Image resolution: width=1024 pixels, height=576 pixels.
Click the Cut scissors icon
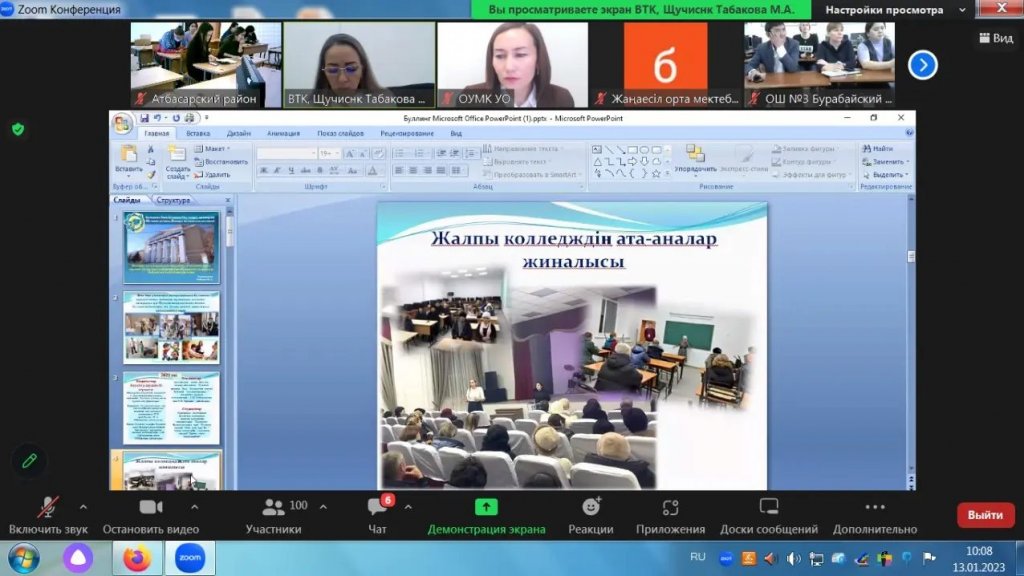(151, 150)
